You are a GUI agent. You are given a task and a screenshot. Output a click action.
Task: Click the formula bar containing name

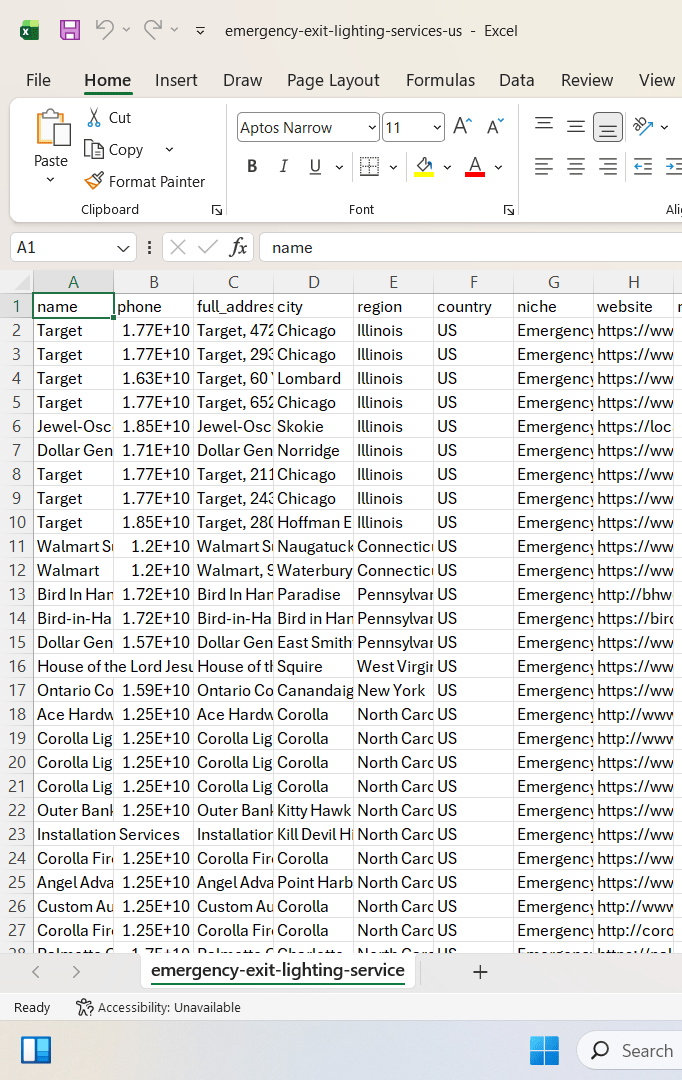[x=471, y=247]
